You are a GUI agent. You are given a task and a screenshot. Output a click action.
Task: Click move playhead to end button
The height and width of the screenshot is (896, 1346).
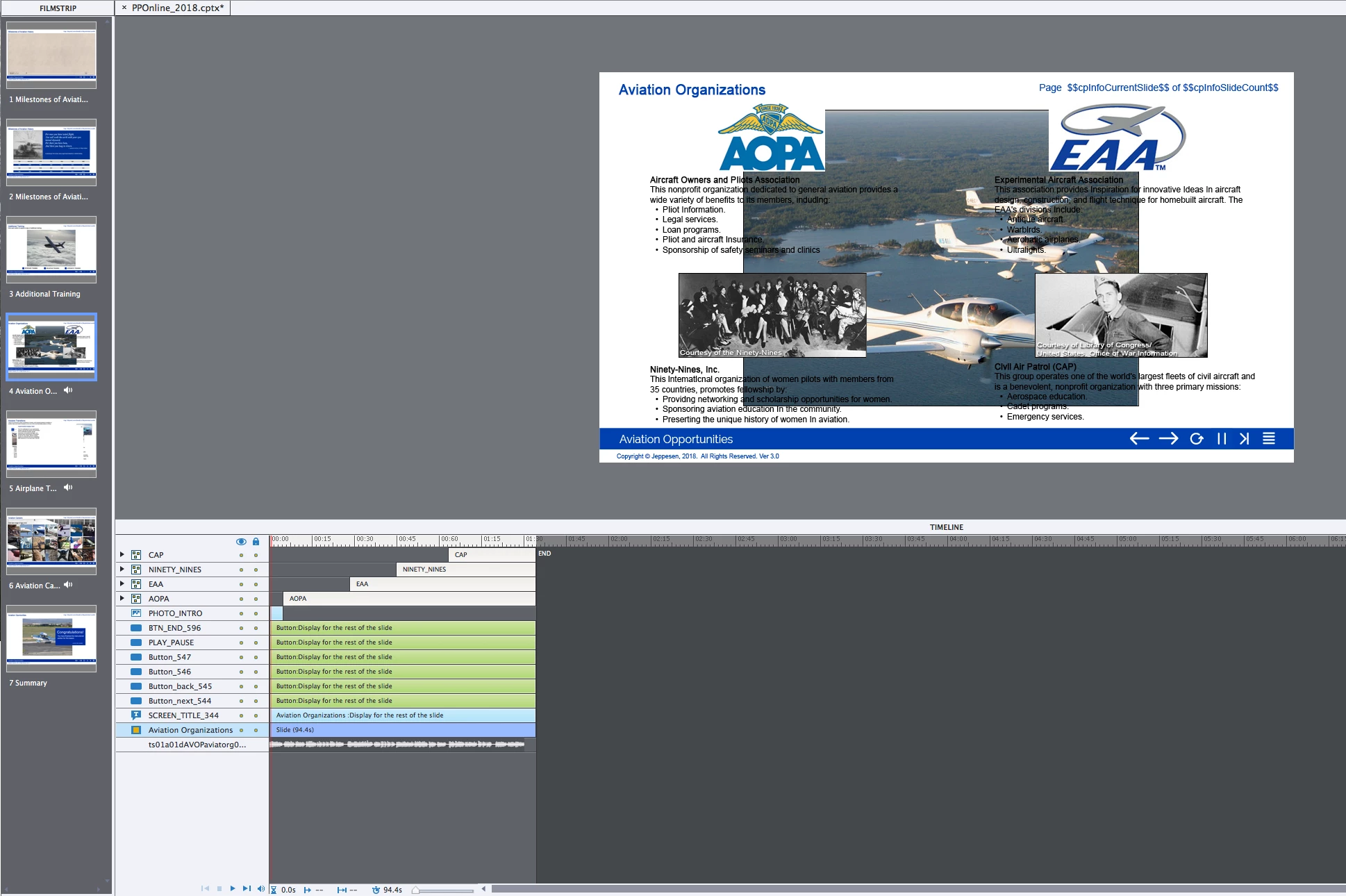click(247, 888)
